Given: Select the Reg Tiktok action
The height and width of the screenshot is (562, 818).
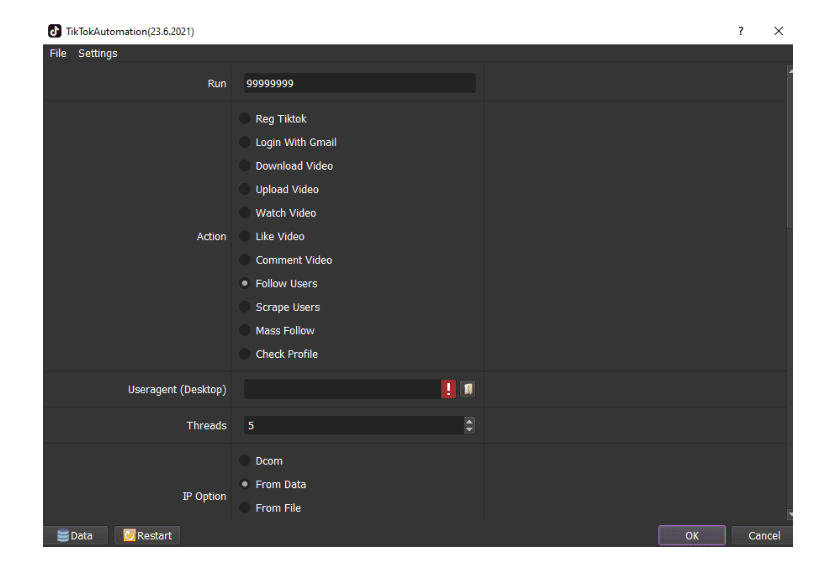Looking at the screenshot, I should (x=273, y=119).
